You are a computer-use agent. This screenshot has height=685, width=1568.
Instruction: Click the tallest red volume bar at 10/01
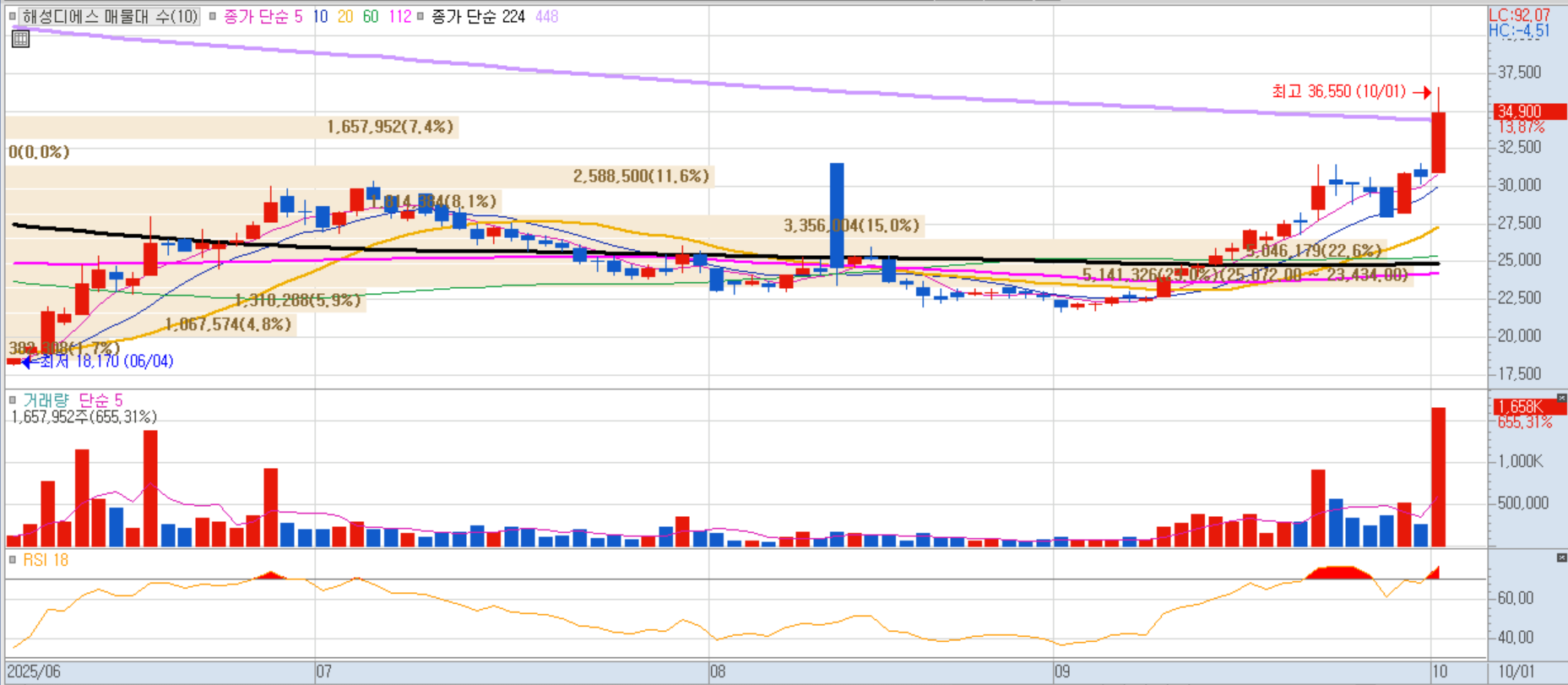(1438, 477)
